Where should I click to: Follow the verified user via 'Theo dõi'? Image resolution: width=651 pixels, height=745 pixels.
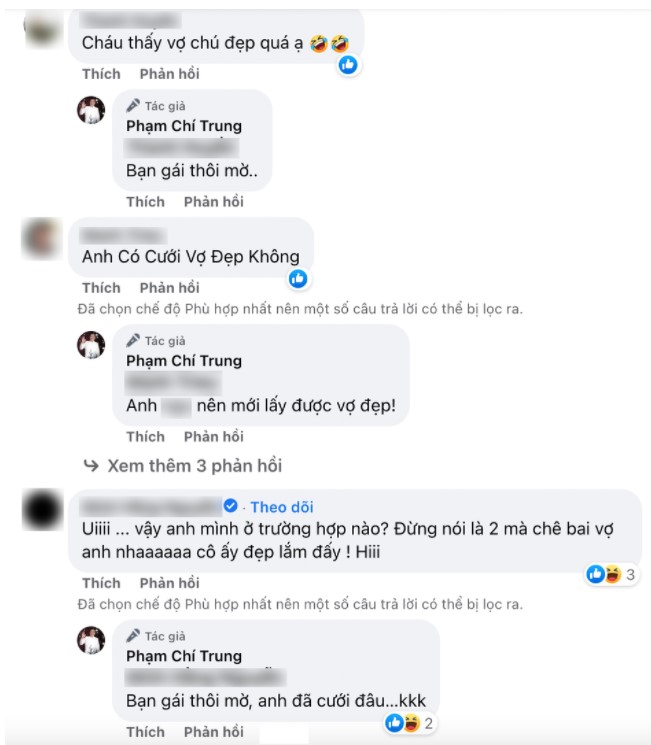[282, 507]
